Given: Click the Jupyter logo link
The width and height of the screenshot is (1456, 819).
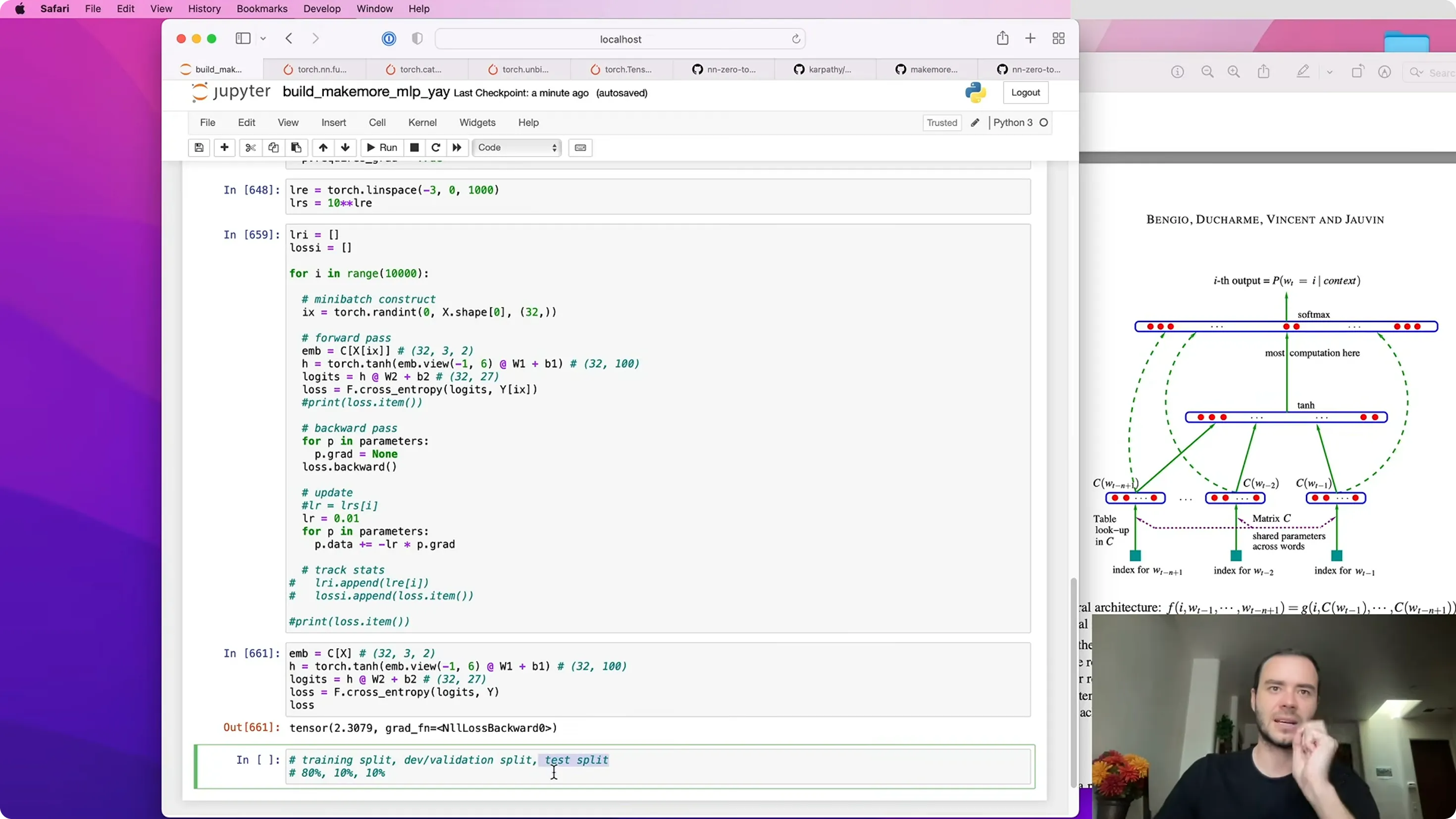Looking at the screenshot, I should coord(231,92).
